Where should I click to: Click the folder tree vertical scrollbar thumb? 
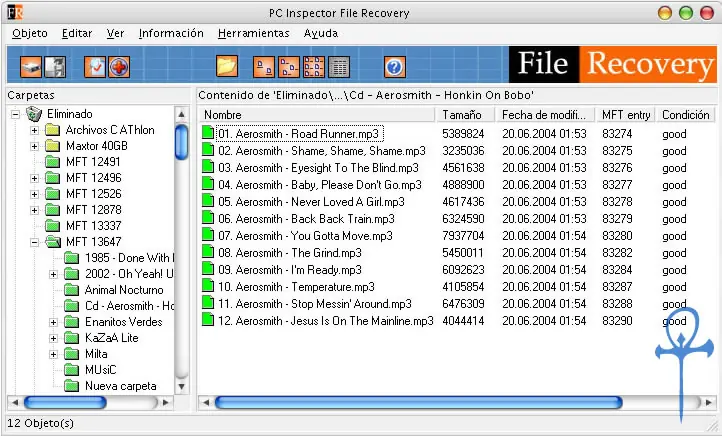(x=182, y=142)
